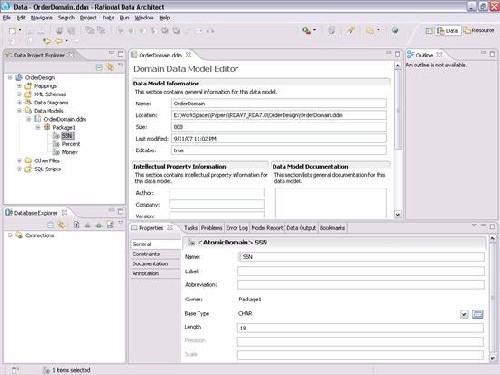Click New Connection icon in Database Explorer
This screenshot has width=500, height=375.
coord(110,225)
